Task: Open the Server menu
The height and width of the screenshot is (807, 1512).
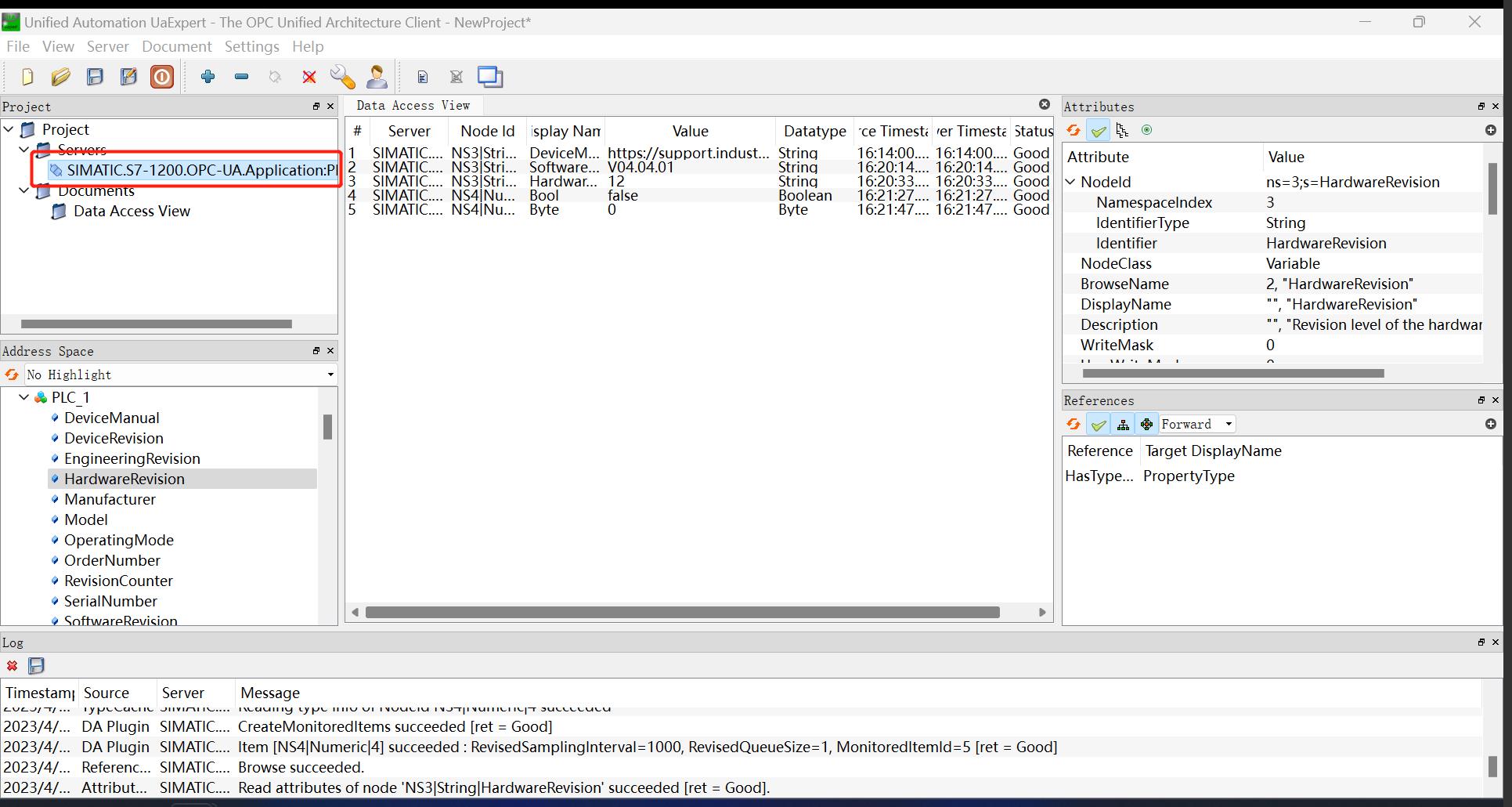Action: [x=107, y=46]
